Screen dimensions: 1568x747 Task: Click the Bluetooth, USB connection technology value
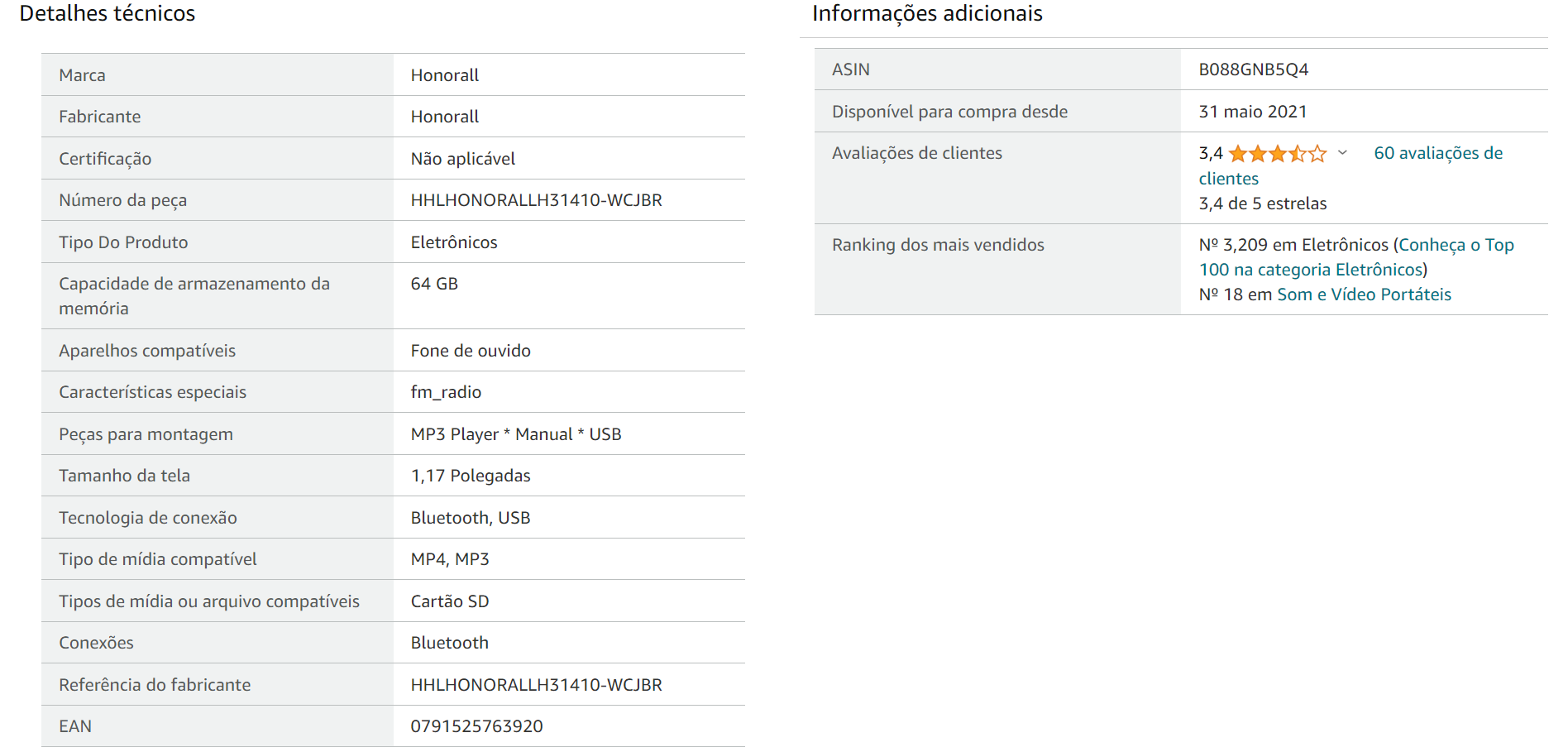pos(470,518)
